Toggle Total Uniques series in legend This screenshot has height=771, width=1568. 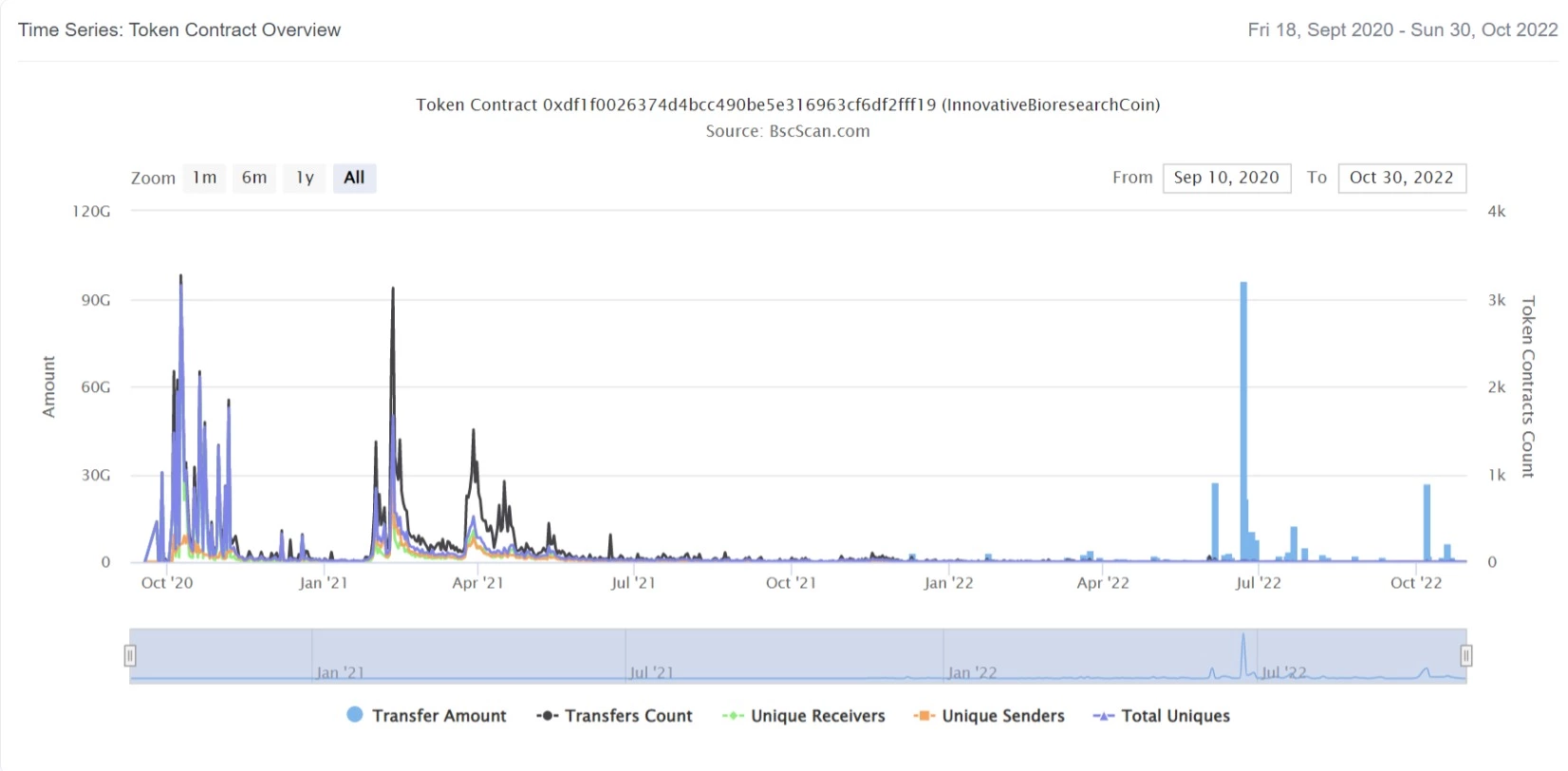pyautogui.click(x=1162, y=716)
